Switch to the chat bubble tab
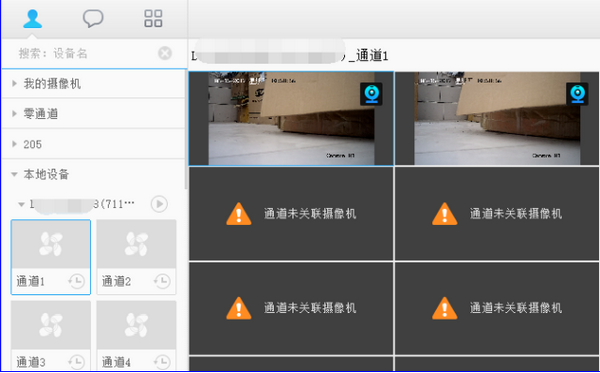600x373 pixels. tap(93, 18)
